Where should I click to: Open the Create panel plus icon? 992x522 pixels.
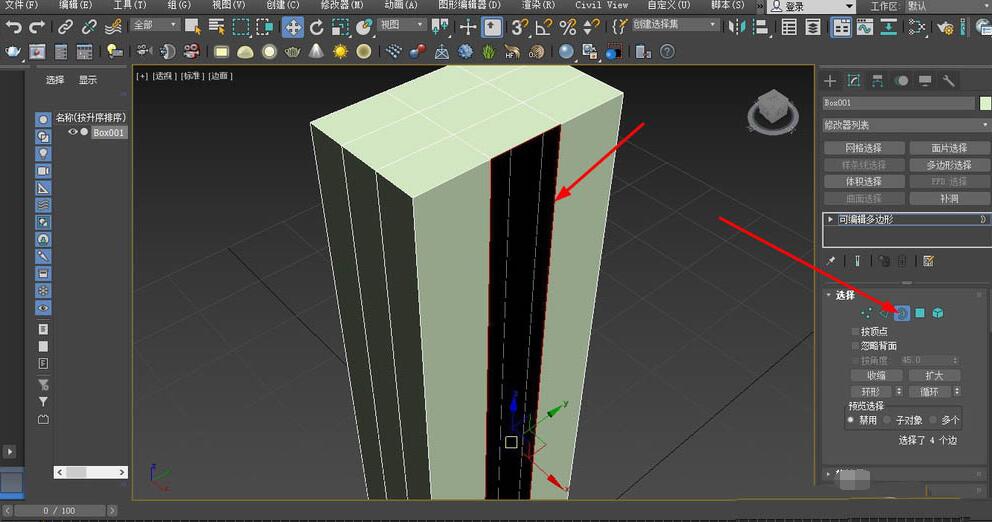point(830,80)
